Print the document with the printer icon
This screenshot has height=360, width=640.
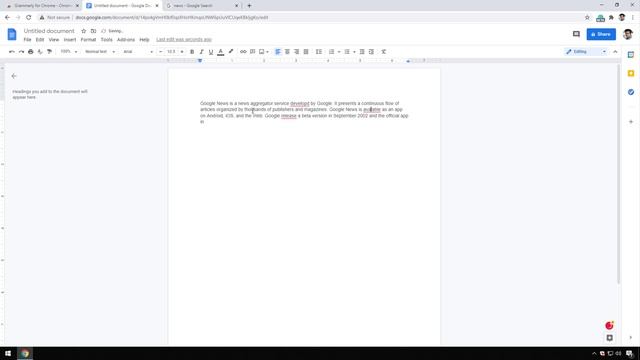tap(31, 52)
